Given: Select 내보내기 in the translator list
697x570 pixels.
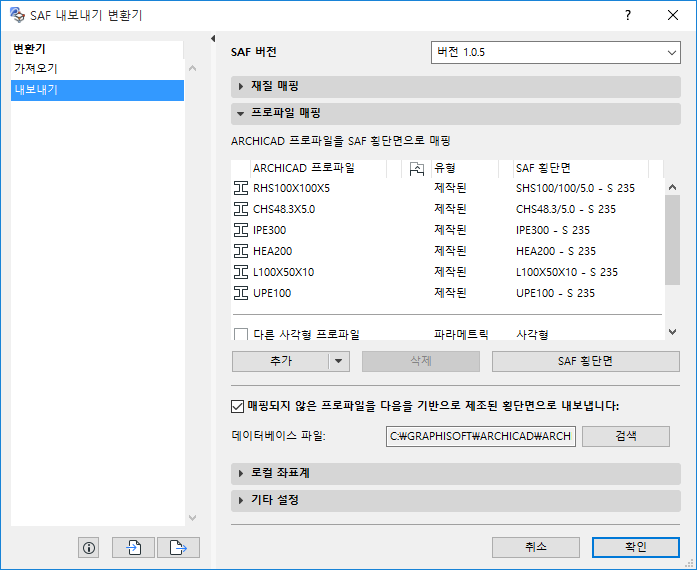Looking at the screenshot, I should [x=97, y=90].
